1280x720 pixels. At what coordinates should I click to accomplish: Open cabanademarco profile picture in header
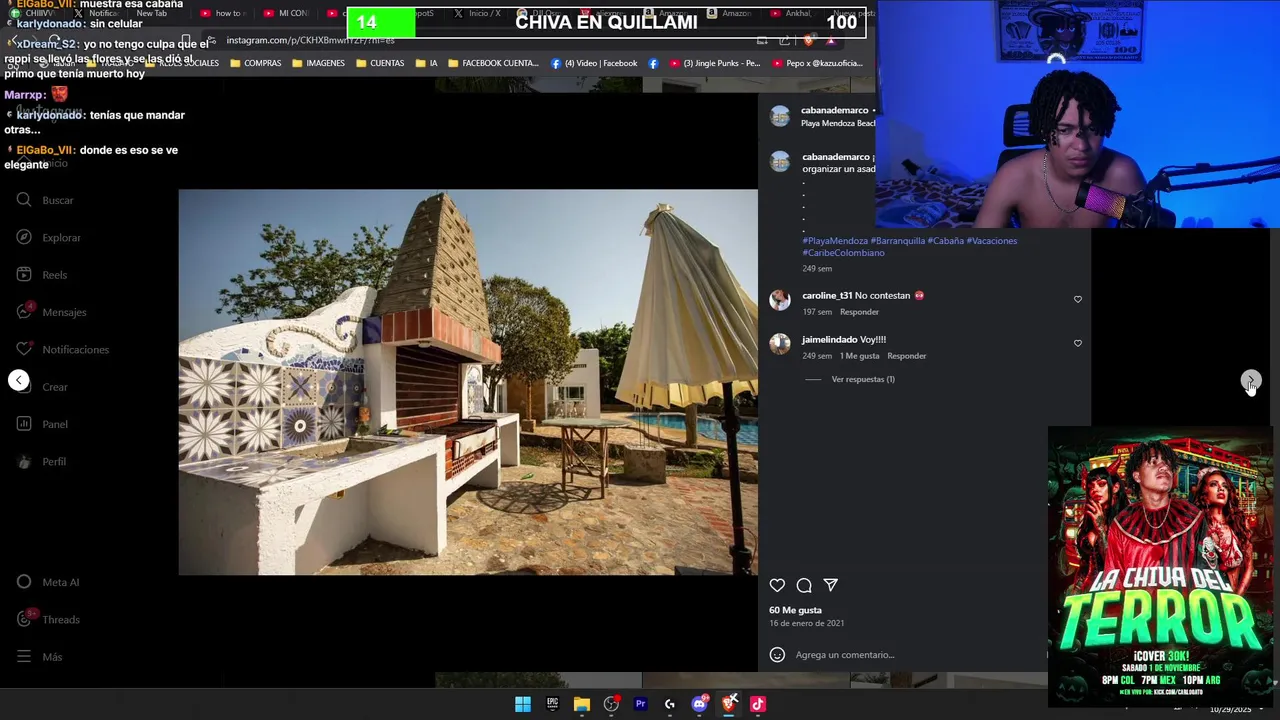pos(780,116)
